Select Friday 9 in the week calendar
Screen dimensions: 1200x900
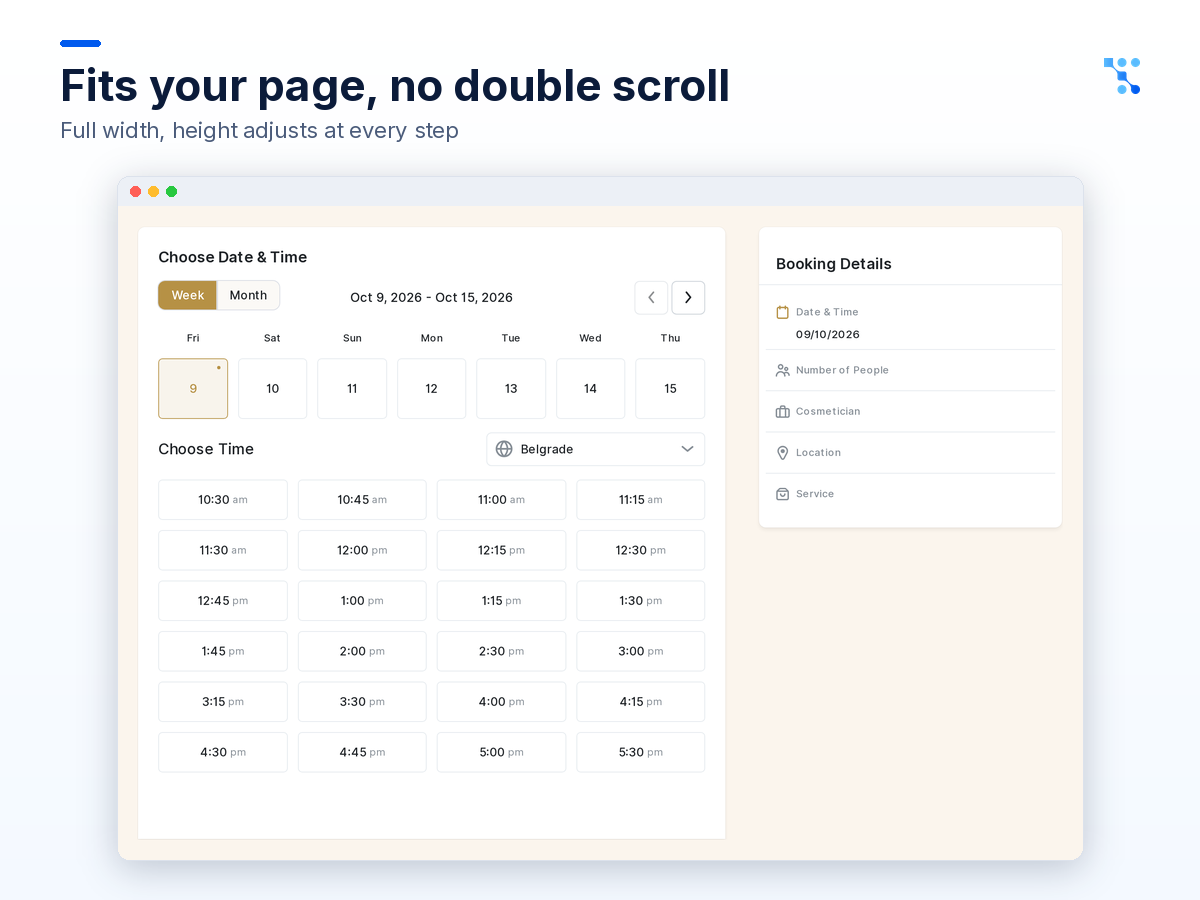(193, 389)
